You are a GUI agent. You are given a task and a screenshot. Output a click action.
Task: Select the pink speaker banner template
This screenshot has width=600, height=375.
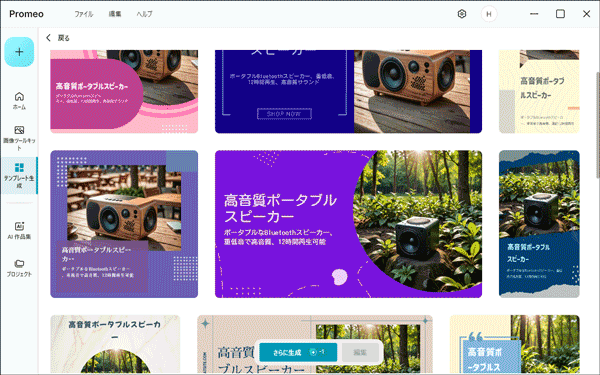(x=124, y=91)
